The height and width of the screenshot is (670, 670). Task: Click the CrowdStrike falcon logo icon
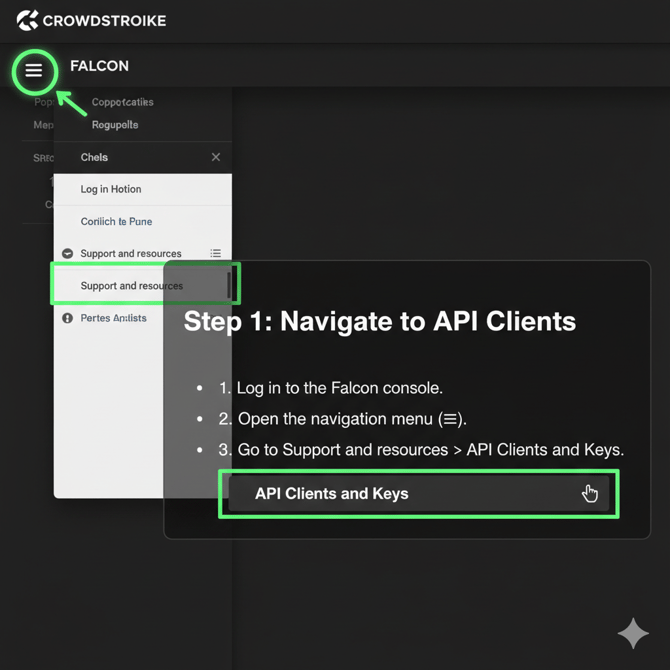27,20
